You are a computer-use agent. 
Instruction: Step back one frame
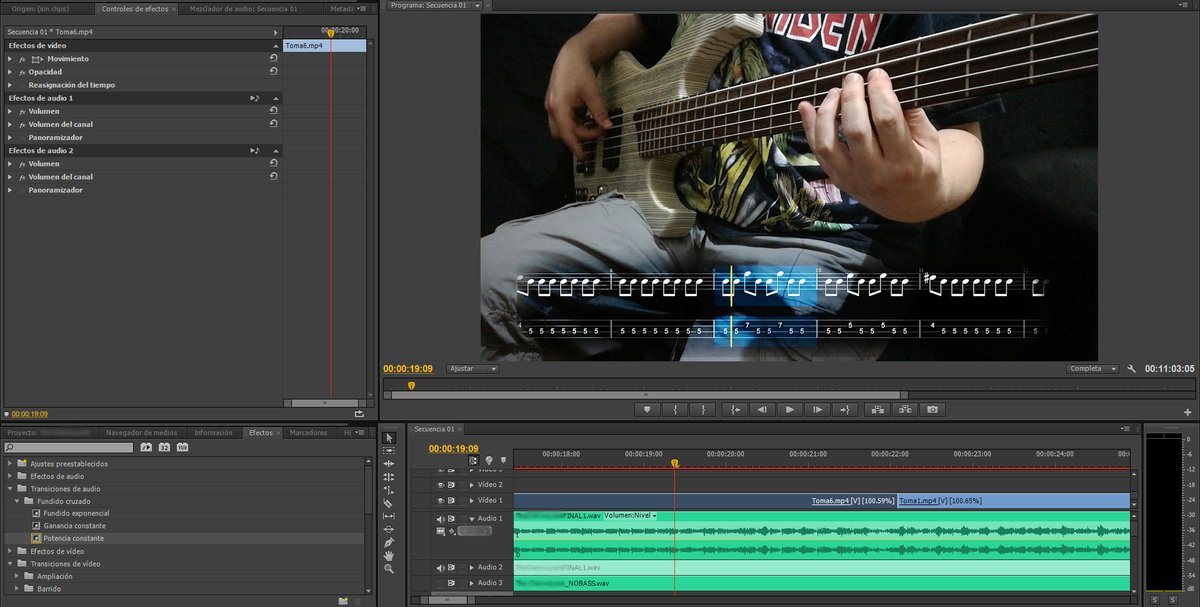[x=762, y=409]
